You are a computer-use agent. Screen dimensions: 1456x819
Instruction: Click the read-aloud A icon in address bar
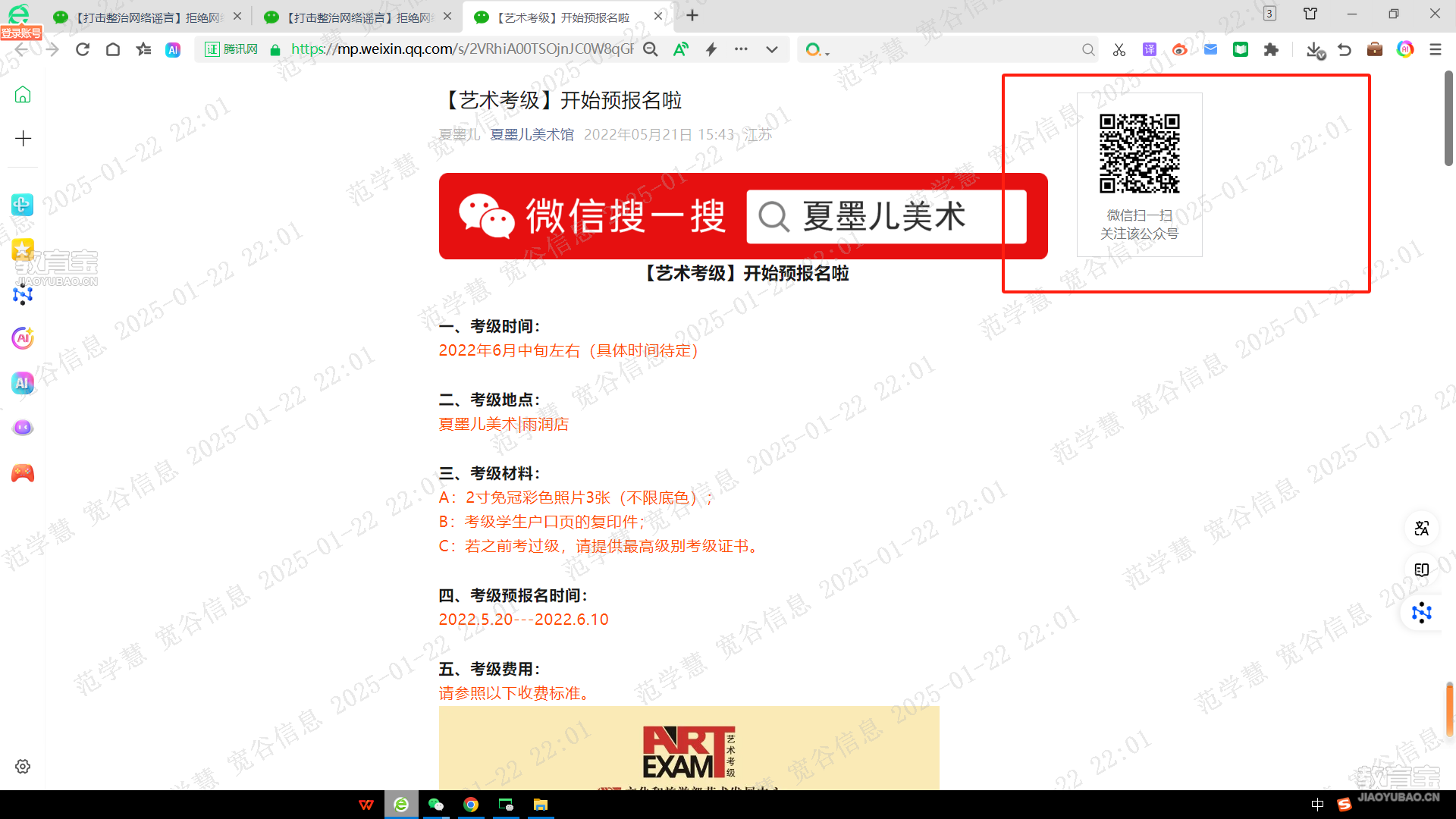pyautogui.click(x=681, y=49)
